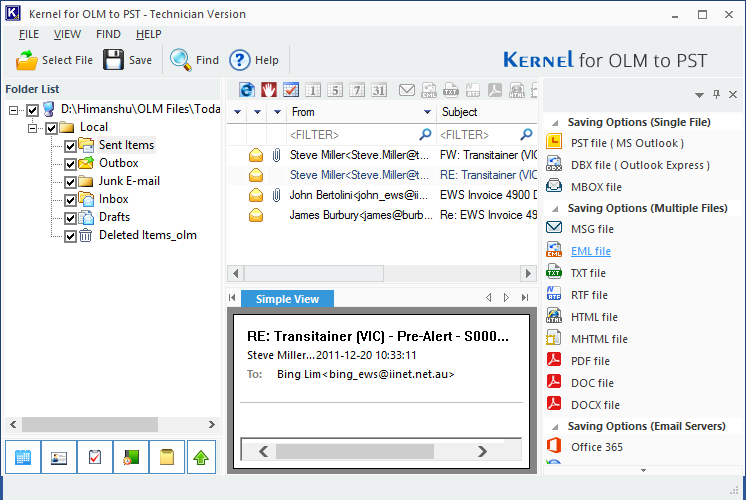
Task: Toggle the Sent Items checkbox
Action: [70, 146]
